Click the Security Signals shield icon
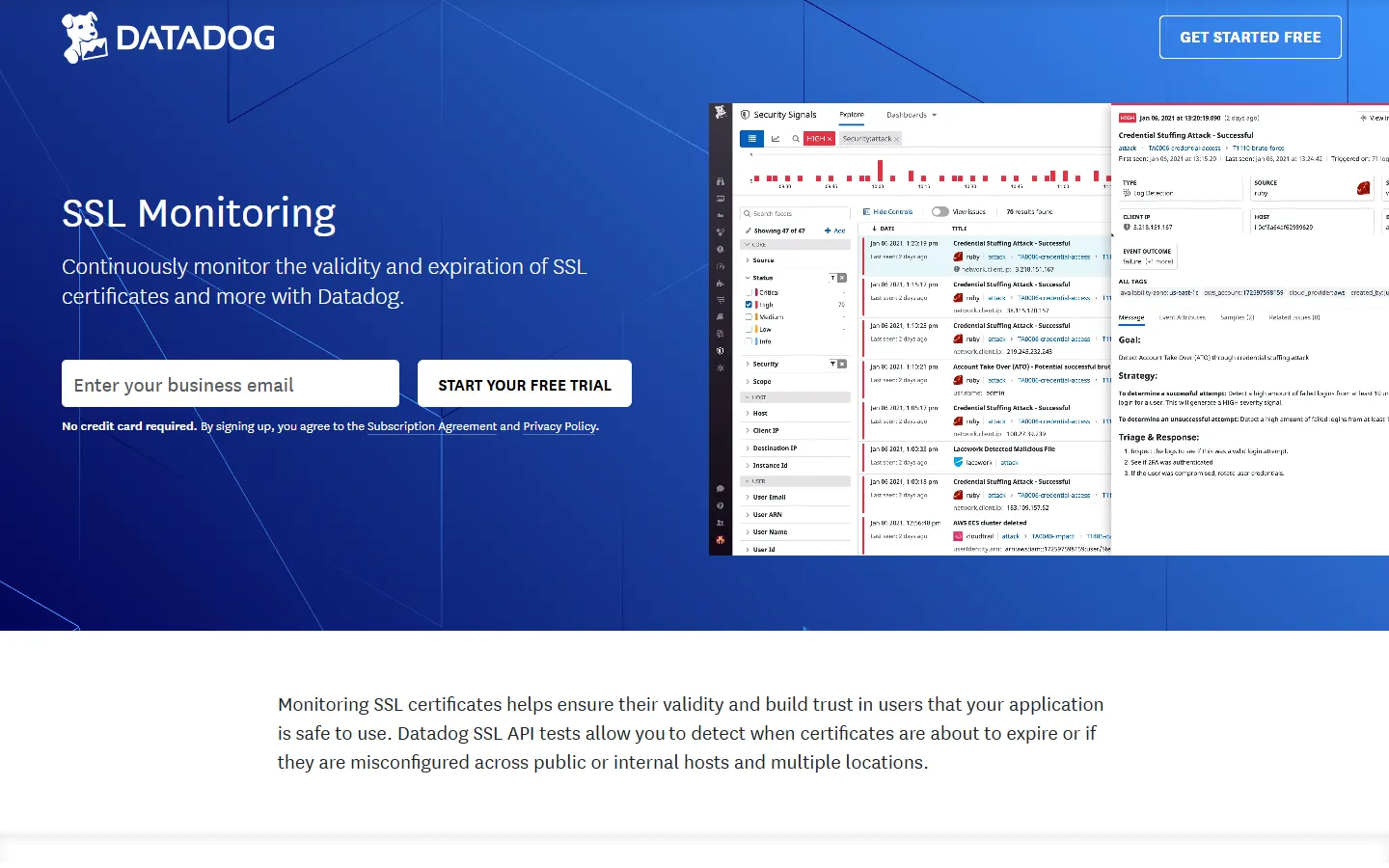Viewport: 1389px width, 868px height. click(x=745, y=115)
